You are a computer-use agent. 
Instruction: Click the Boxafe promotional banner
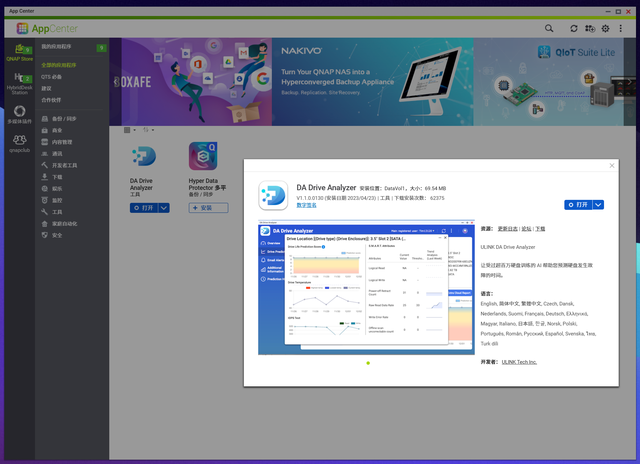coord(191,82)
